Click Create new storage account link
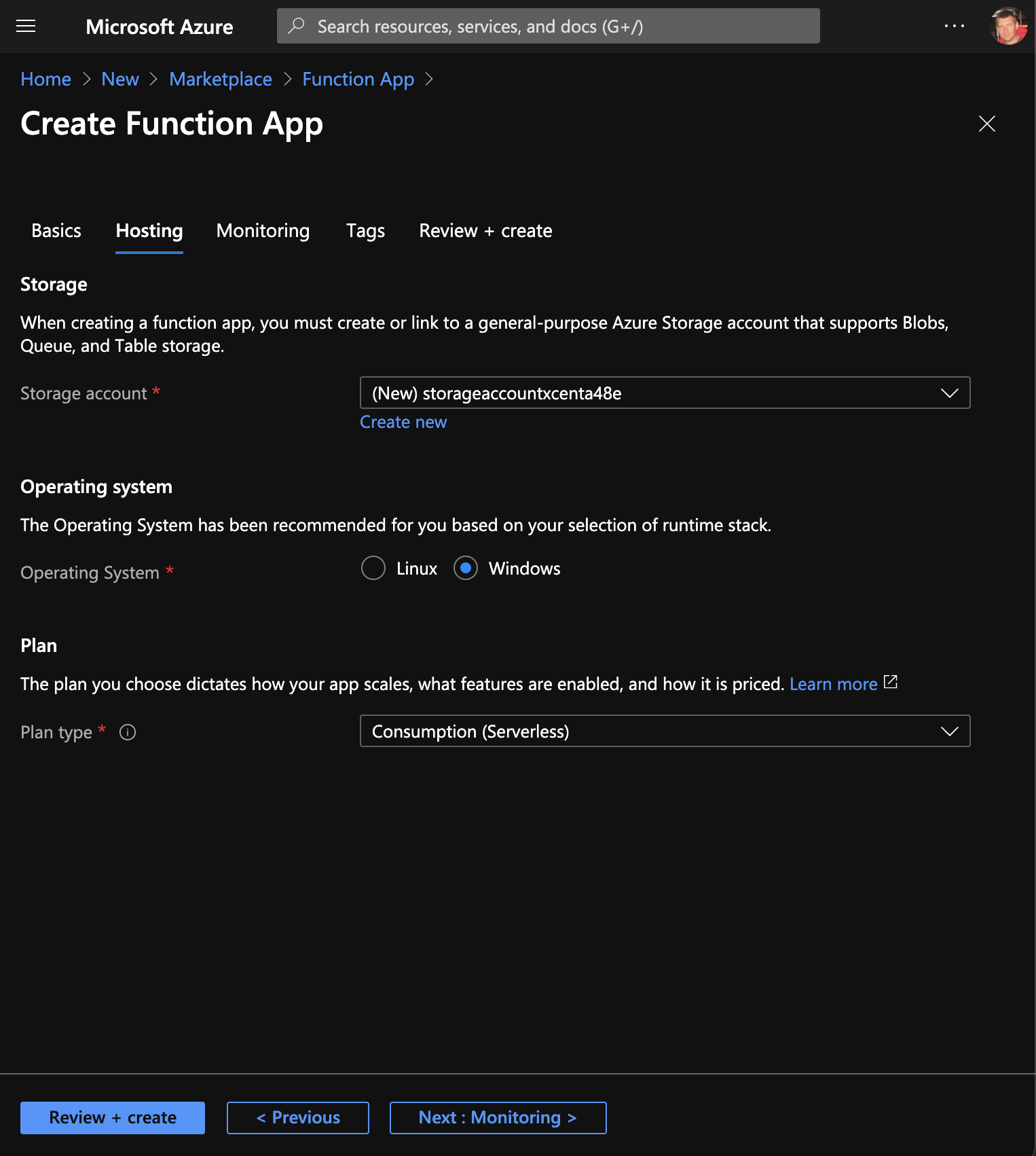This screenshot has width=1036, height=1156. (x=403, y=422)
